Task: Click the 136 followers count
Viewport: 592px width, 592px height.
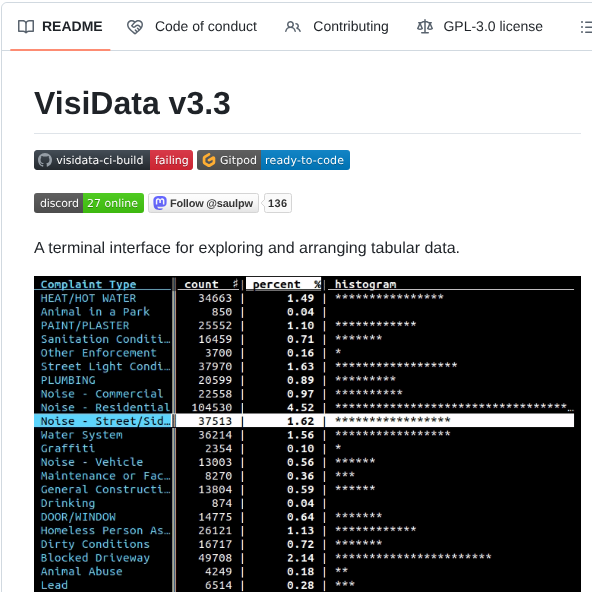Action: [x=278, y=203]
